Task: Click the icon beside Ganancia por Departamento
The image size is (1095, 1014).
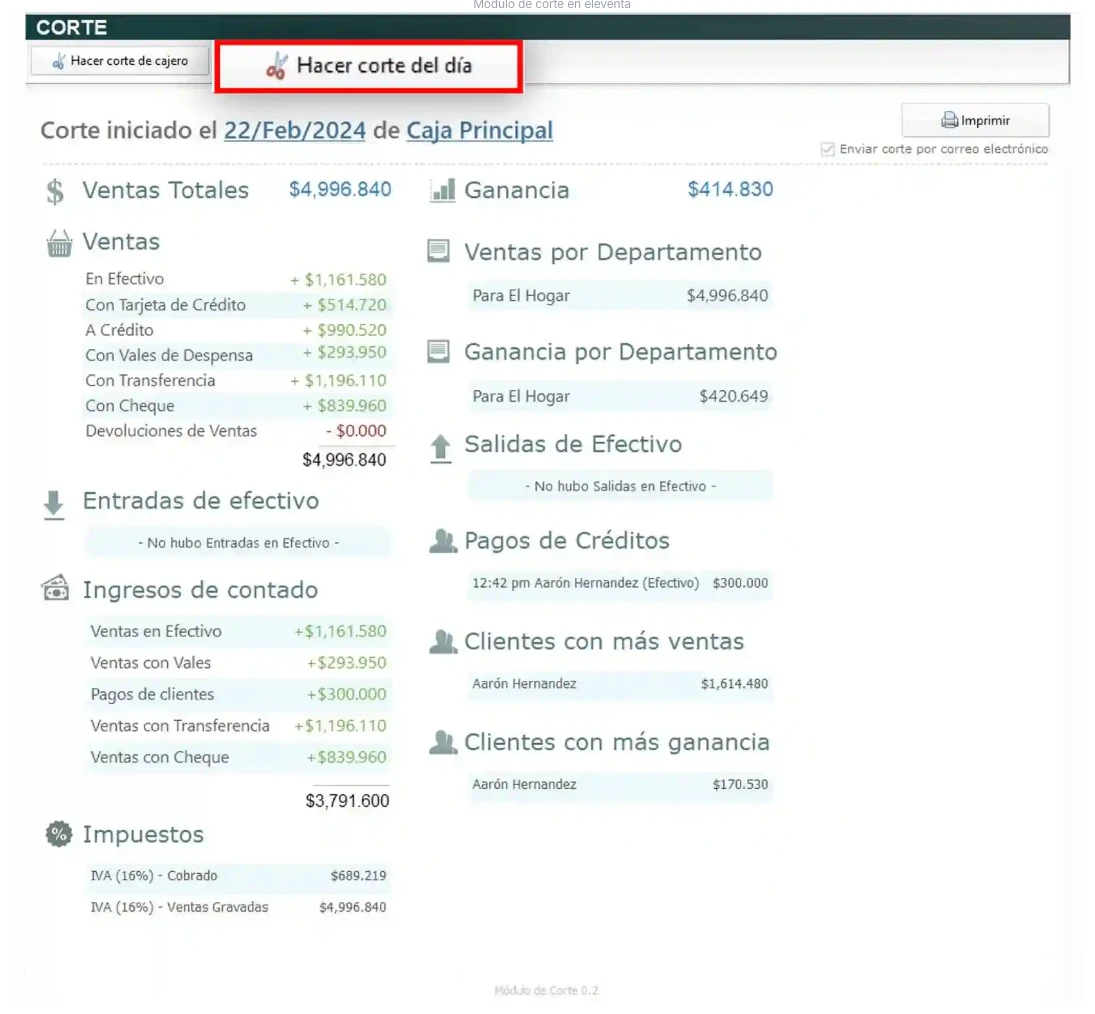Action: (x=438, y=351)
